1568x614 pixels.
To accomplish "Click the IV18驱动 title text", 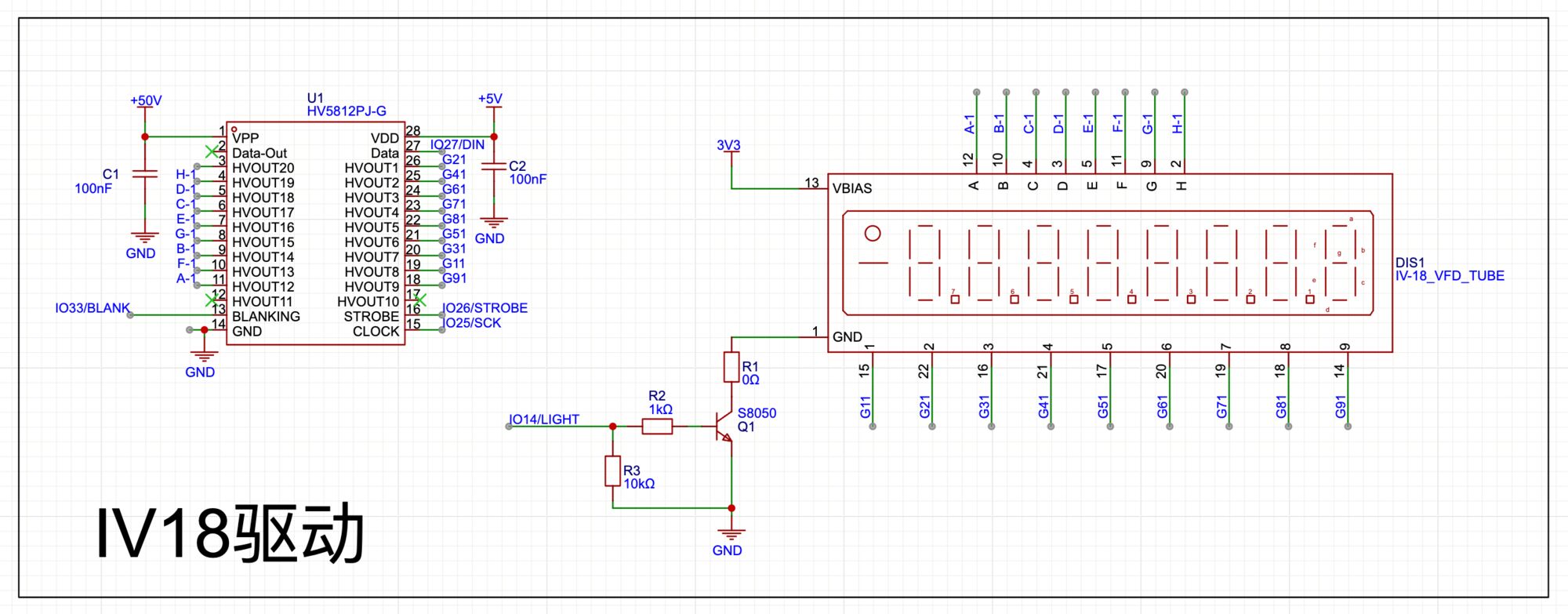I will point(230,535).
